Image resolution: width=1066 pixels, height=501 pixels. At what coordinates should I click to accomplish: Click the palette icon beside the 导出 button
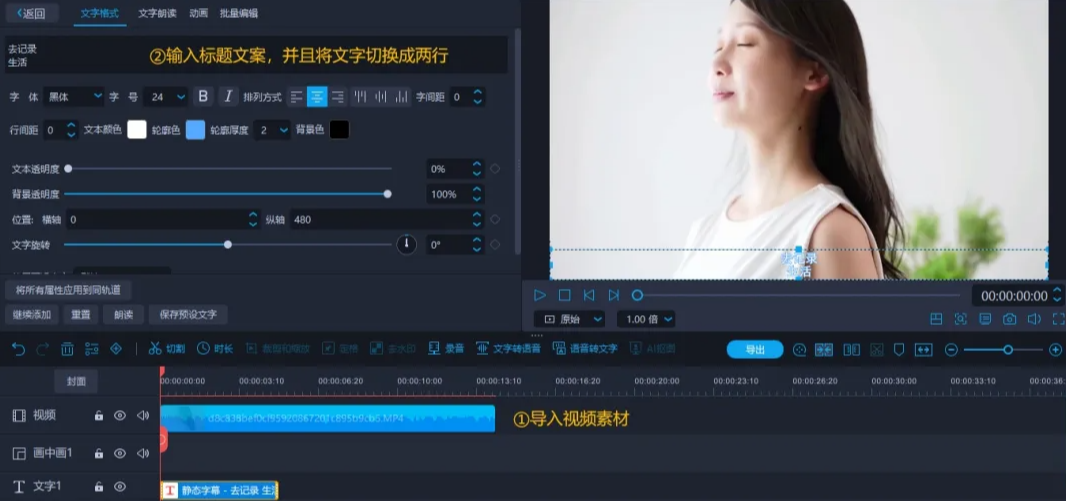click(x=800, y=349)
